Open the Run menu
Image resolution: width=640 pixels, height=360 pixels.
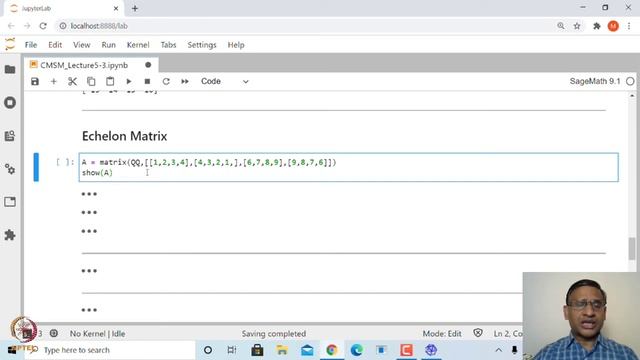click(x=109, y=45)
